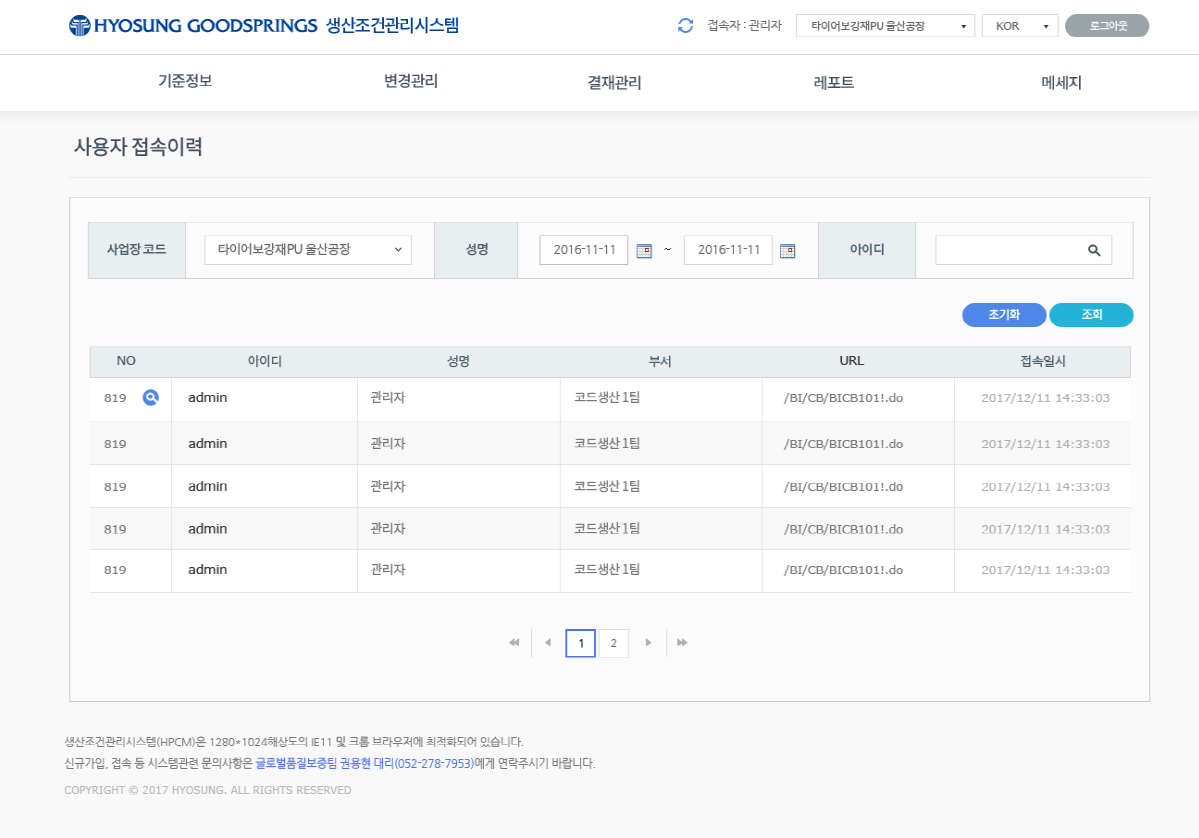The image size is (1199, 838).
Task: Open the 메세지 menu
Action: pos(1059,83)
